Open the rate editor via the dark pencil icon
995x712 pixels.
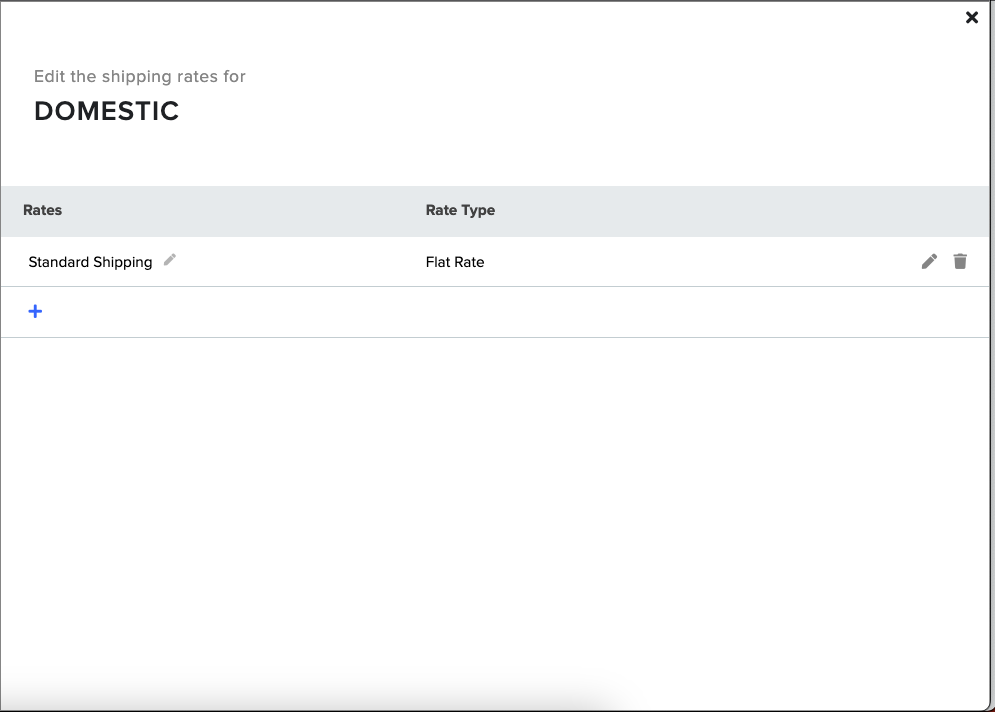929,261
